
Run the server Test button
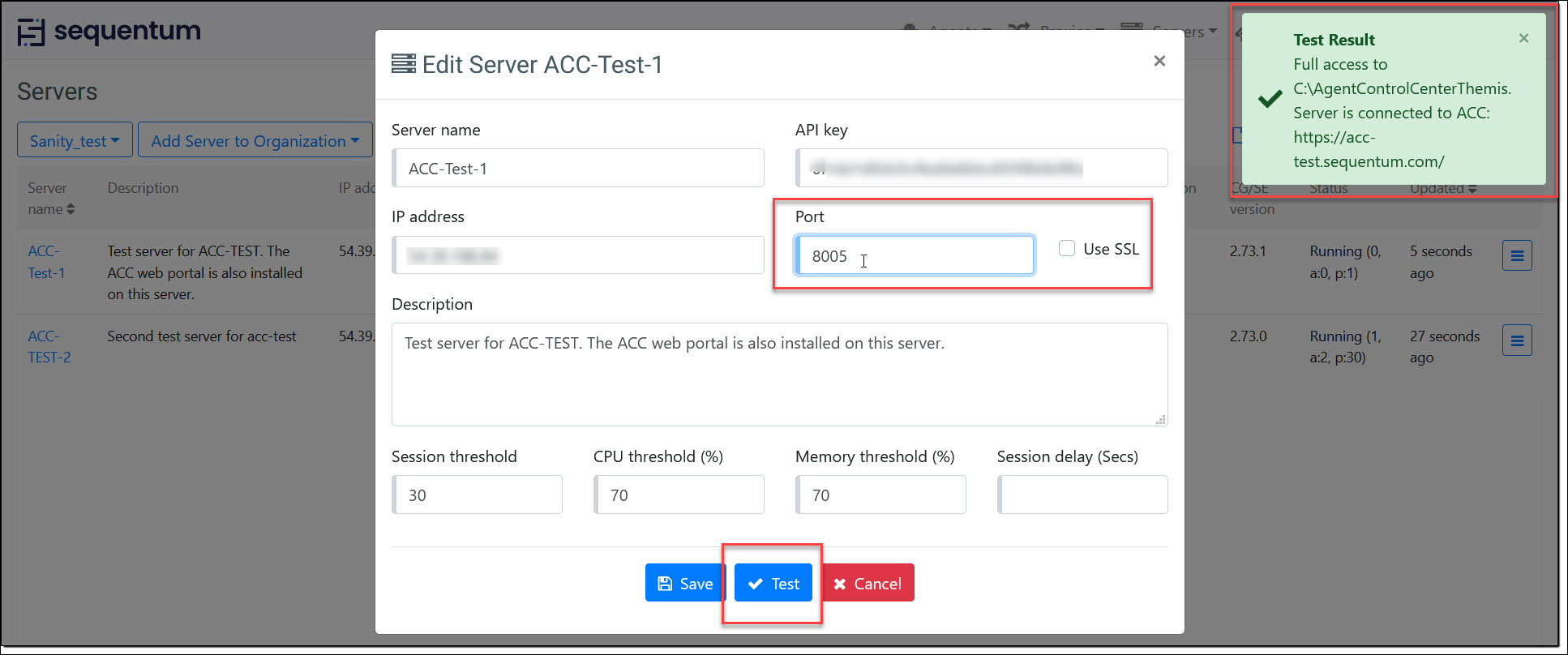click(x=773, y=583)
